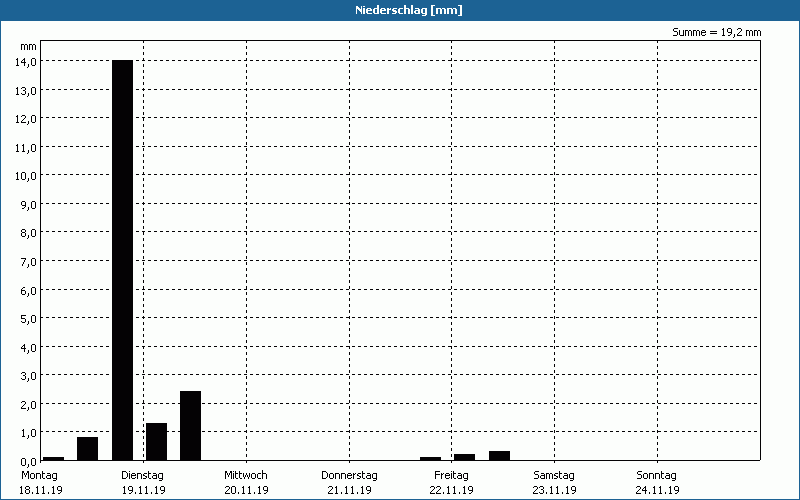Select the chart title 'Niederschlag [mm]'
This screenshot has height=500, width=800.
409,10
